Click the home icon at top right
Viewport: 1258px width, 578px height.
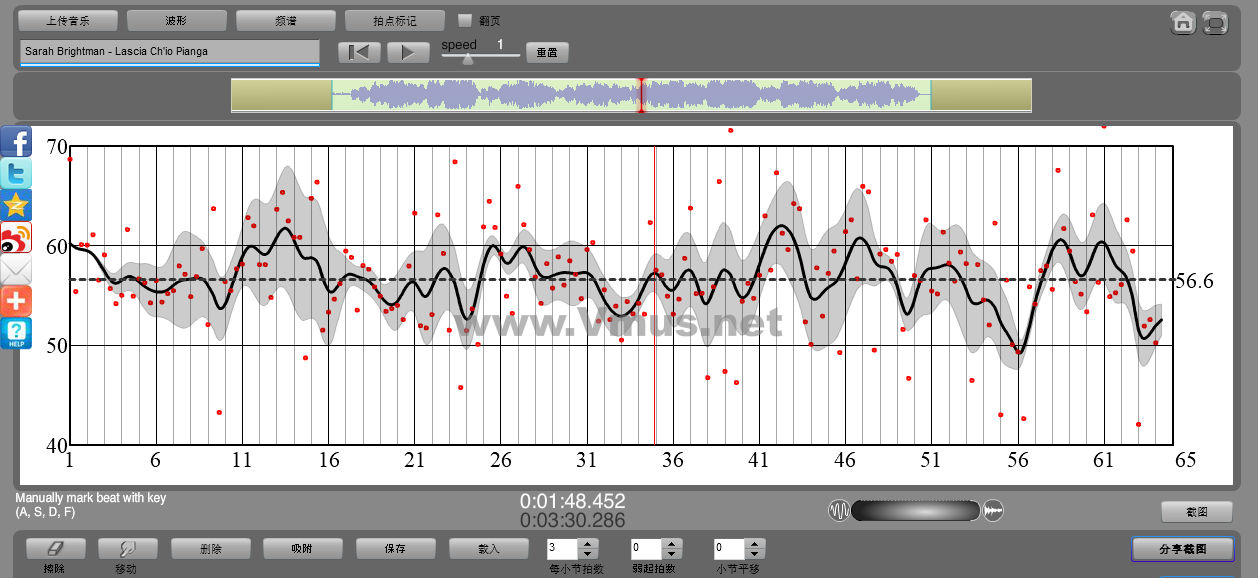pyautogui.click(x=1183, y=22)
